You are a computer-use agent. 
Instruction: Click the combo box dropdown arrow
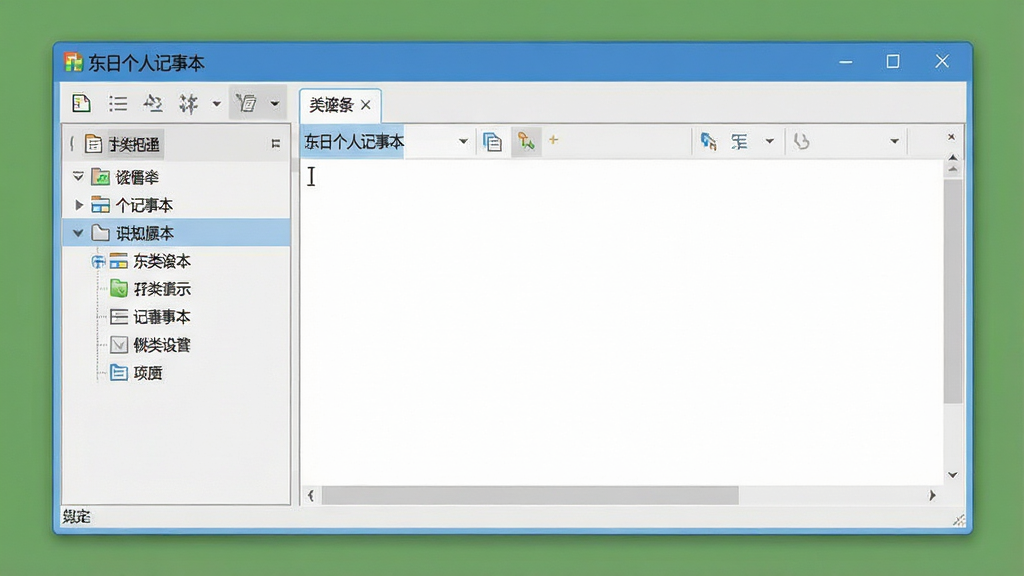click(x=462, y=142)
